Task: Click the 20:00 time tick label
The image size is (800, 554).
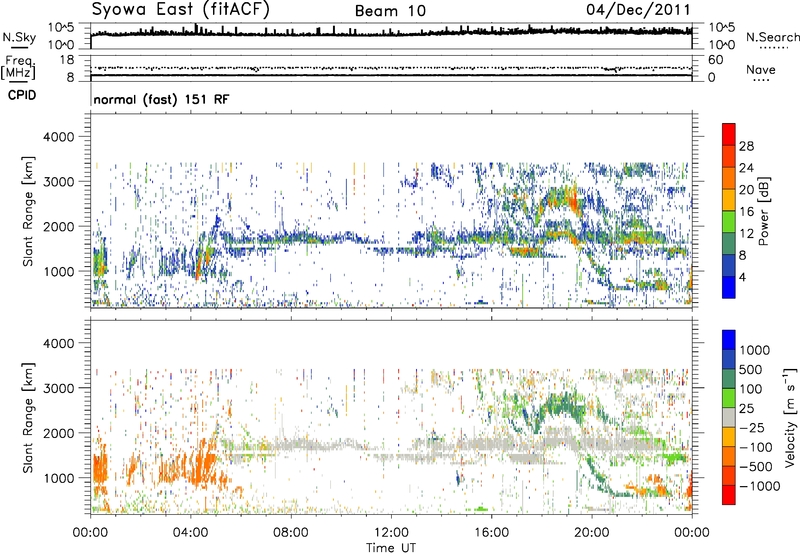Action: 592,533
